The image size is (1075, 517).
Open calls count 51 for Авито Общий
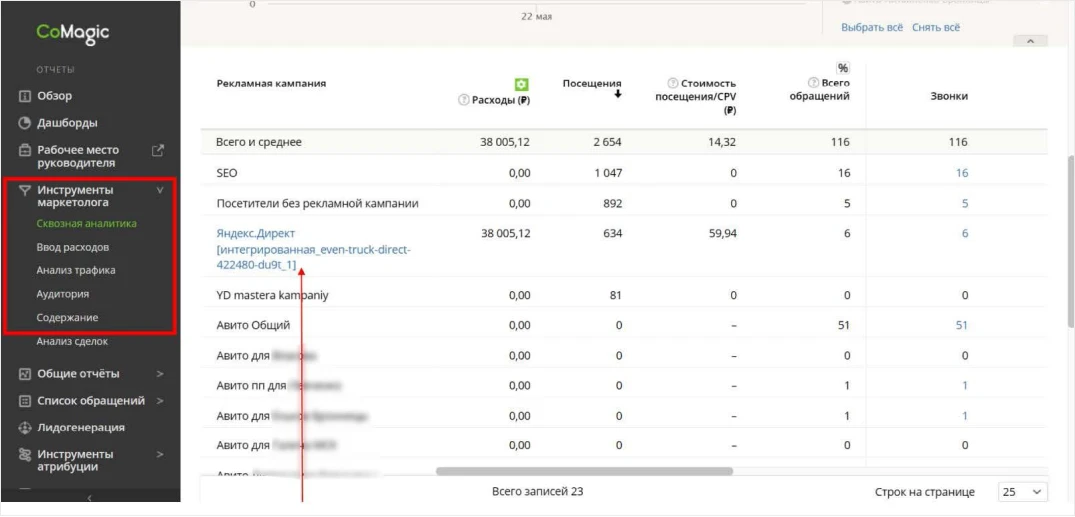coord(962,325)
